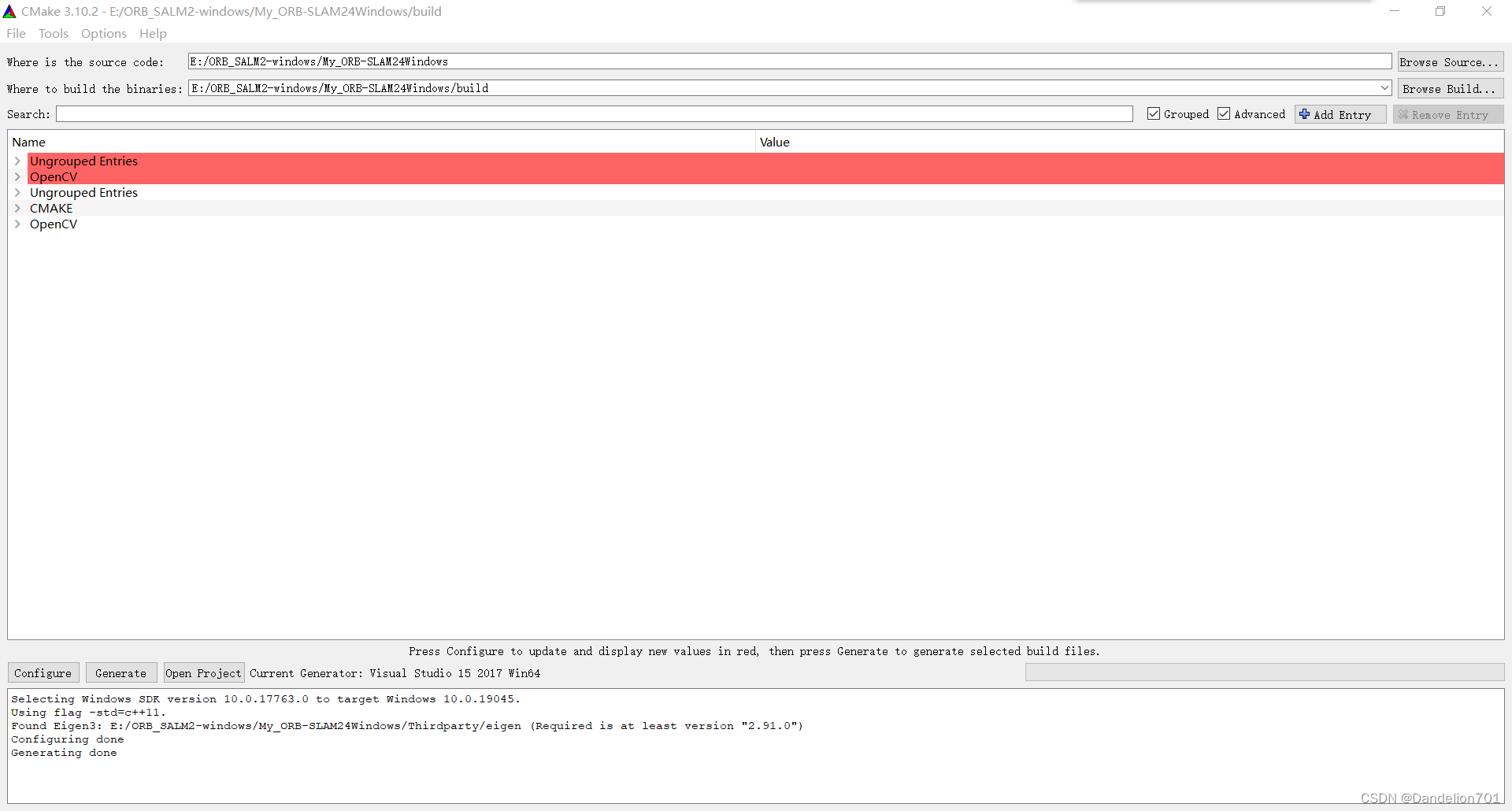The image size is (1512, 811).
Task: Open the File menu
Action: tap(15, 33)
